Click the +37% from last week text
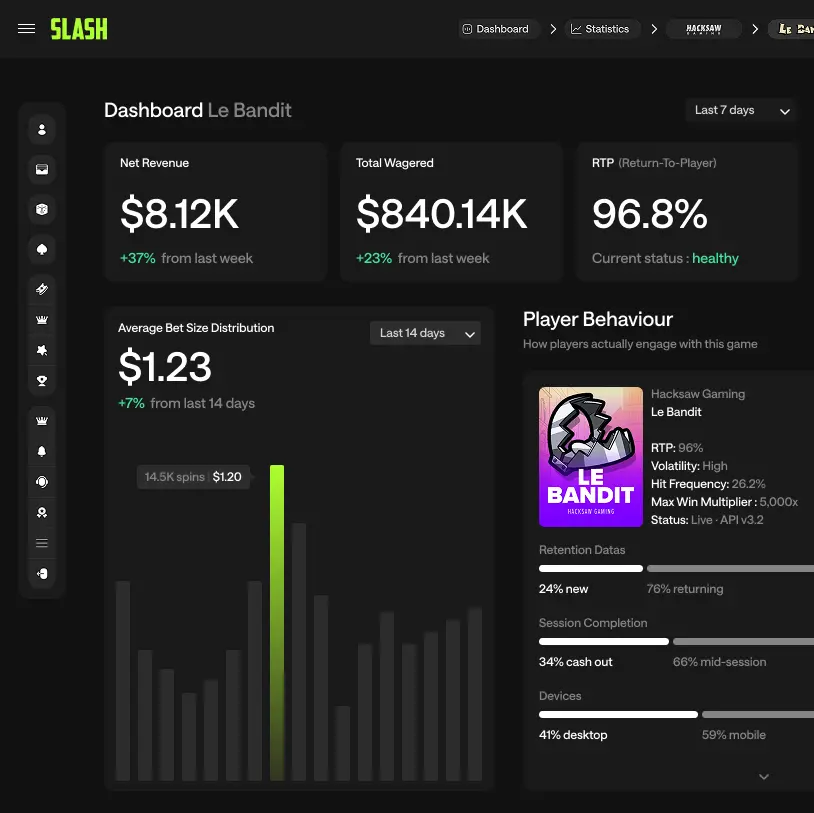The width and height of the screenshot is (814, 813). pyautogui.click(x=186, y=258)
